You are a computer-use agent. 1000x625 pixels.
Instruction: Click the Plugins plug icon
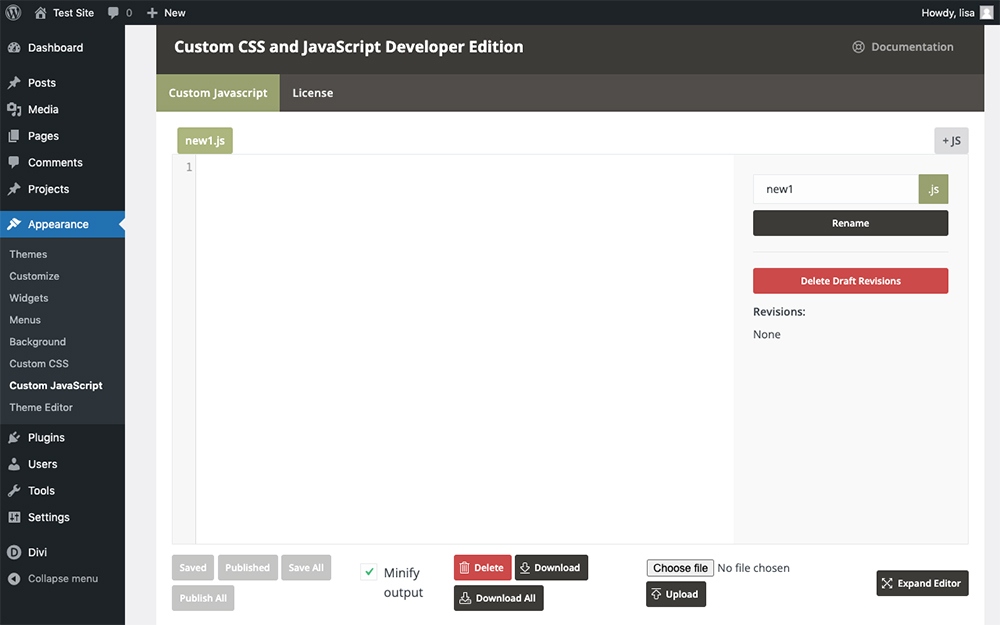pos(14,438)
